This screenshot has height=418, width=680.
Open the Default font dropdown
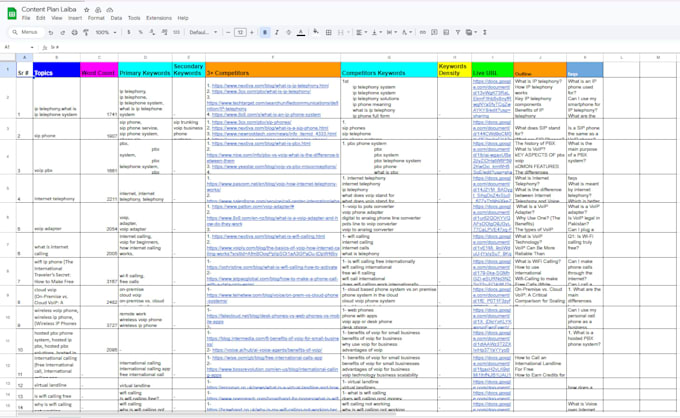(203, 33)
